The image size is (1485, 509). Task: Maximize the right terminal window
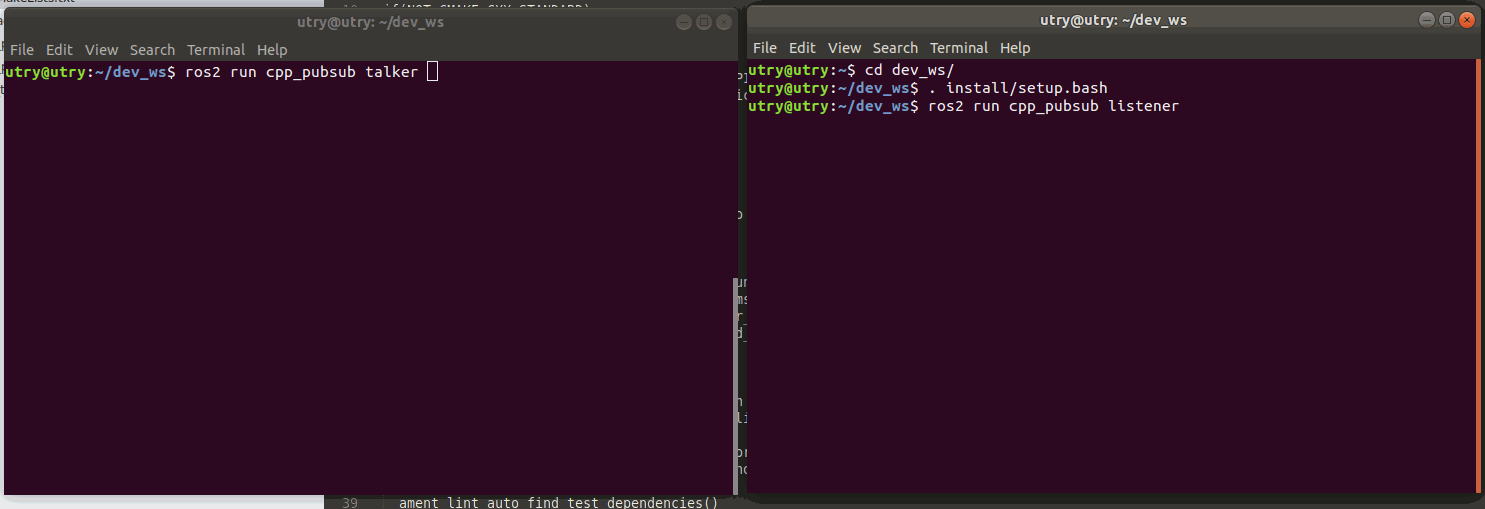[1447, 20]
